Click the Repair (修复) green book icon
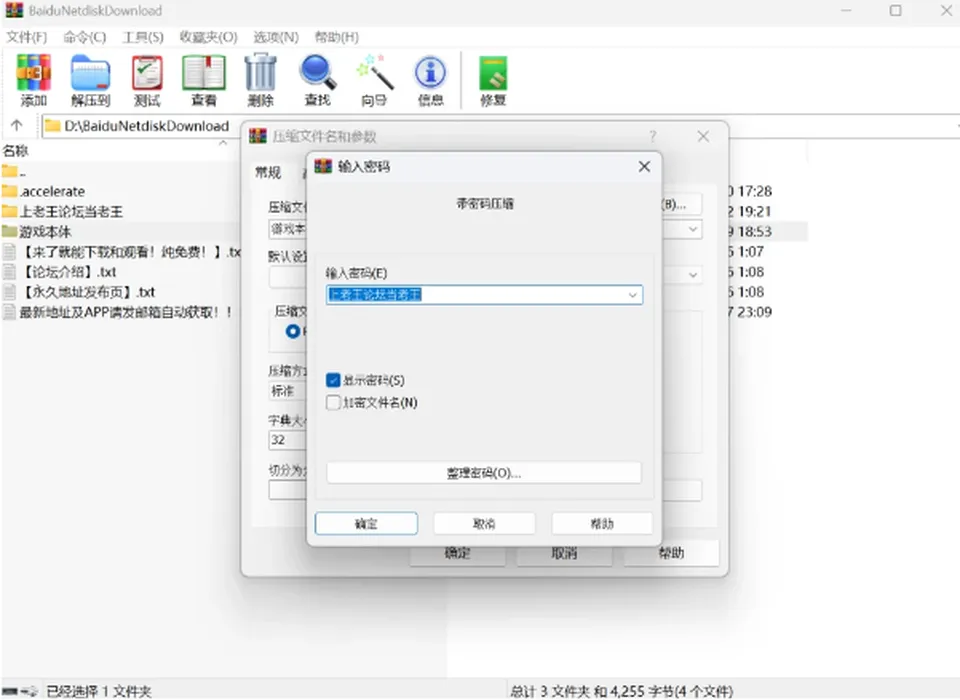Screen dimensions: 960x700 point(493,73)
